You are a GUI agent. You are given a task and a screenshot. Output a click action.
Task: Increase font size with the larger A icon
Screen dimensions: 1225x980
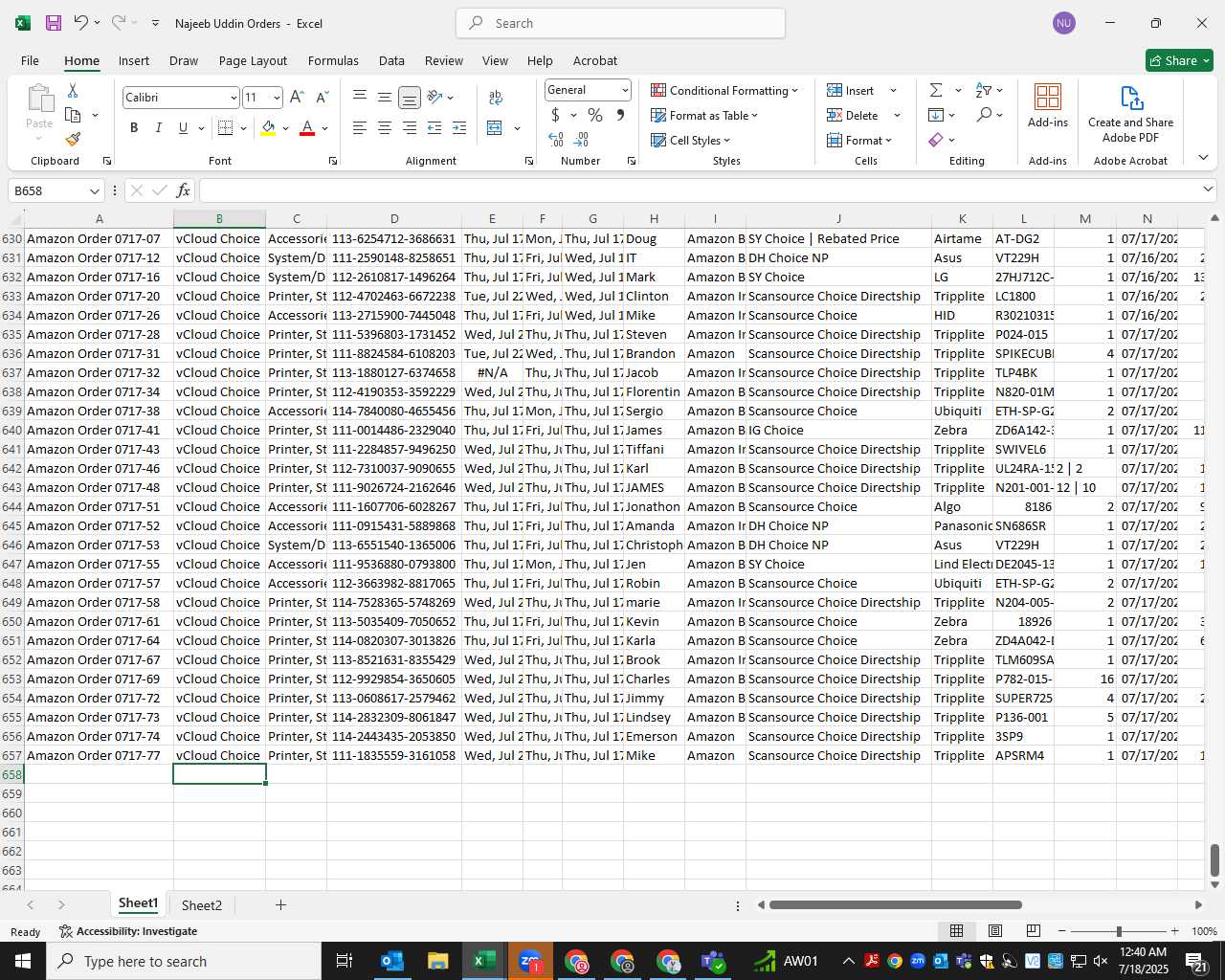(x=297, y=98)
